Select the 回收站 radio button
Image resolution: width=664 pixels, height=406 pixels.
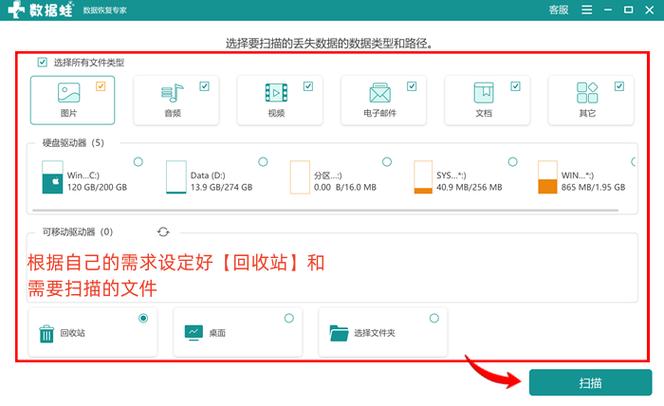143,318
